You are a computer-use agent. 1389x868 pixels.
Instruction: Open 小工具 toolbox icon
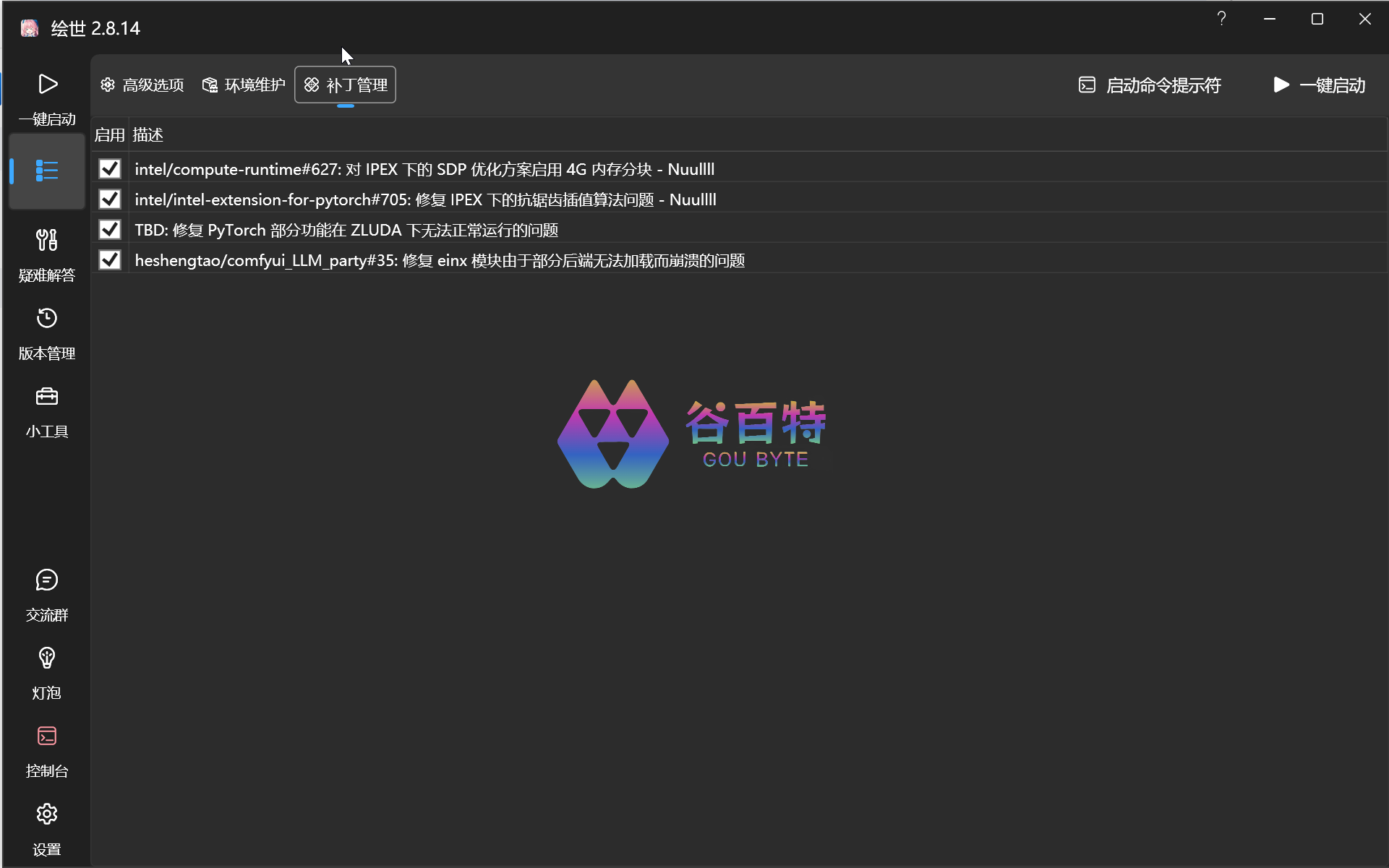point(47,397)
